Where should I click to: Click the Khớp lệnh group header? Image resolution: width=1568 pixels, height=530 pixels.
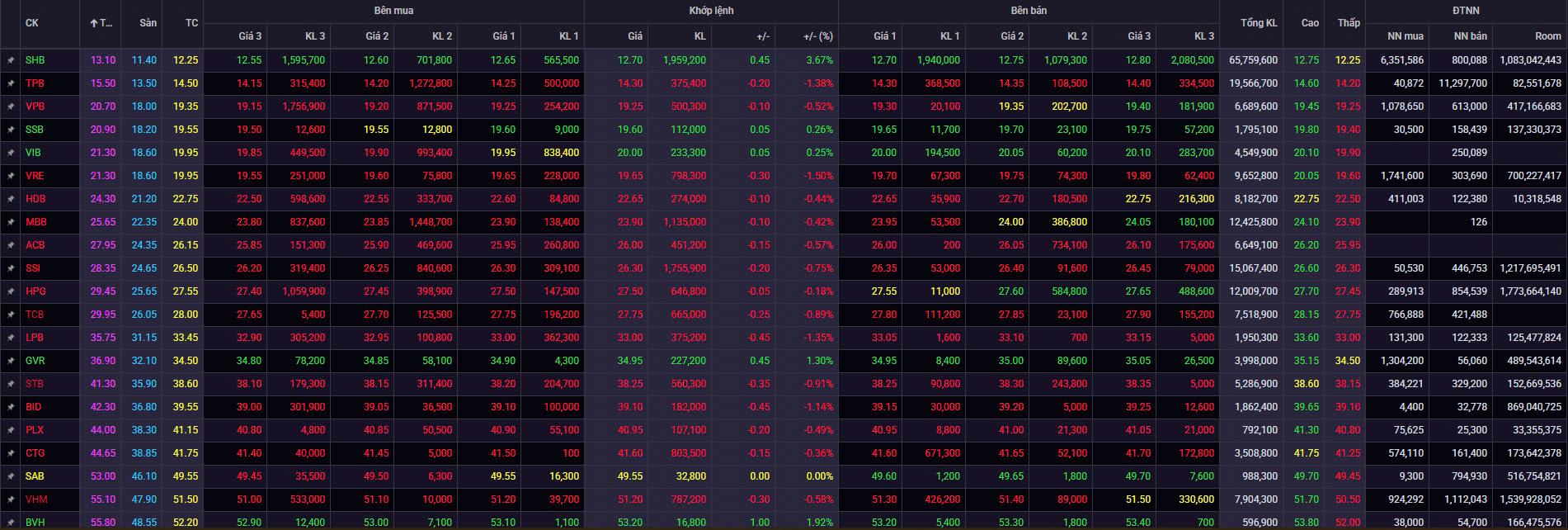point(711,11)
